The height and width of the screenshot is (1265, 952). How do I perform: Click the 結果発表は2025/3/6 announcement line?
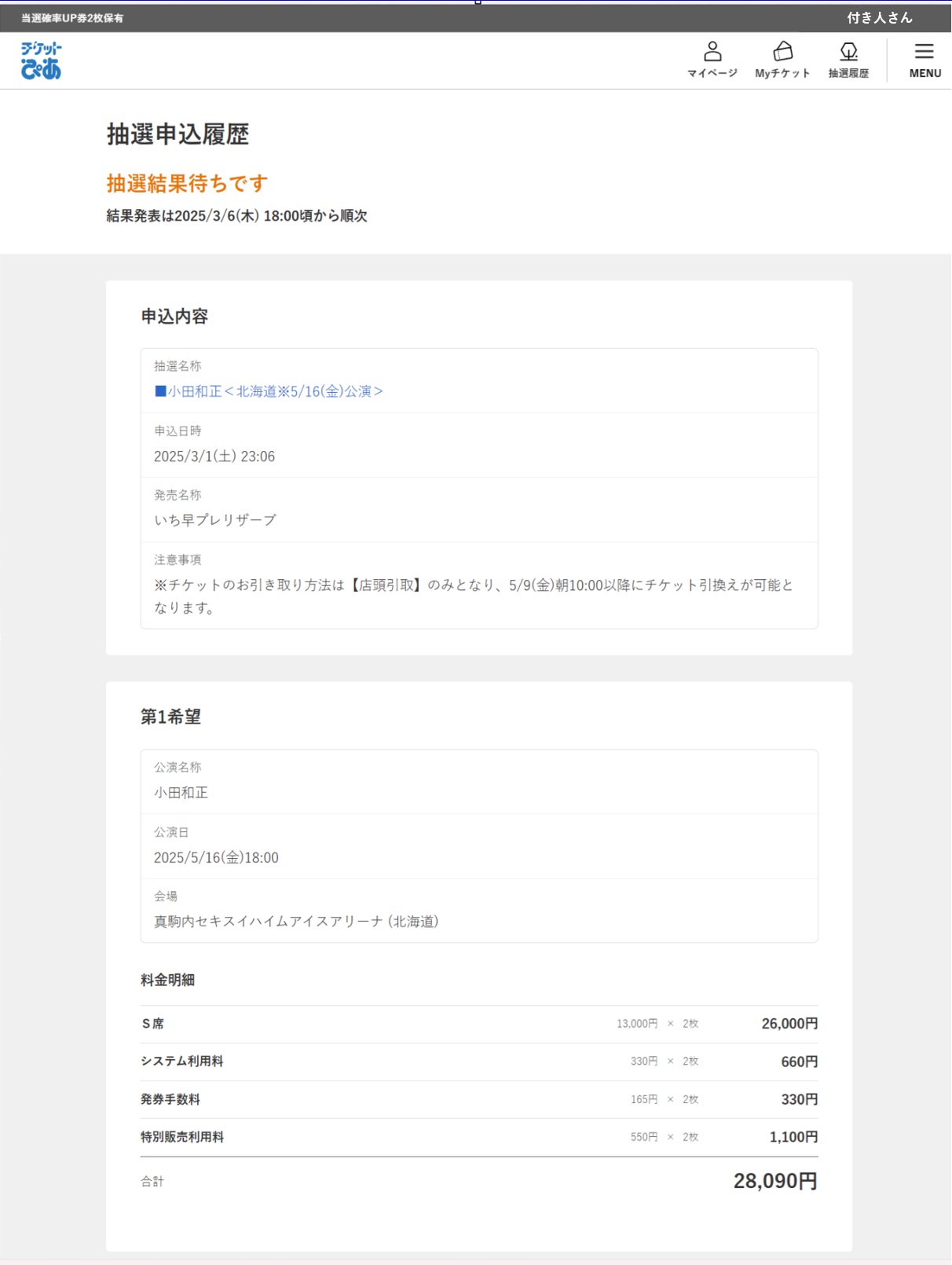click(237, 216)
